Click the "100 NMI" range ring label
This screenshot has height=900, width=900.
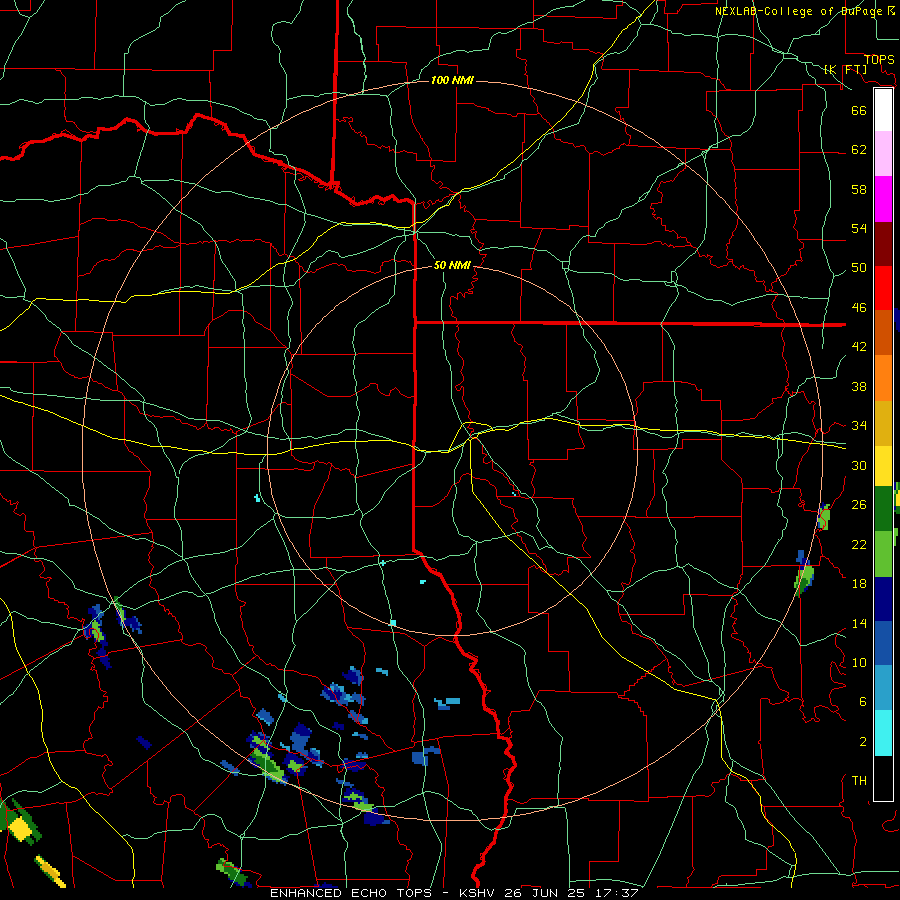pos(452,80)
